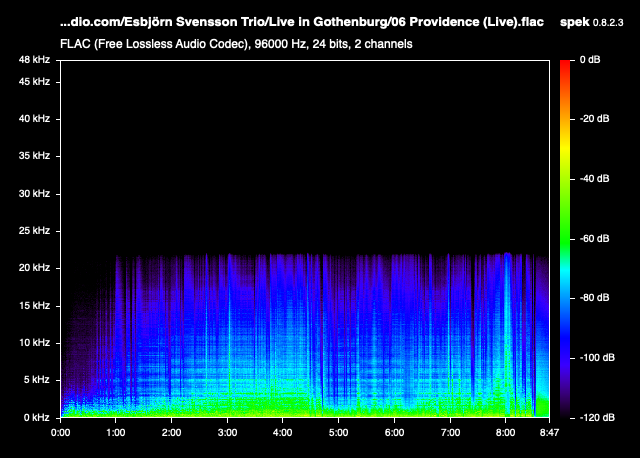Screen dimensions: 640x458
Task: Click the 0:00 time axis label
Action: pyautogui.click(x=60, y=433)
